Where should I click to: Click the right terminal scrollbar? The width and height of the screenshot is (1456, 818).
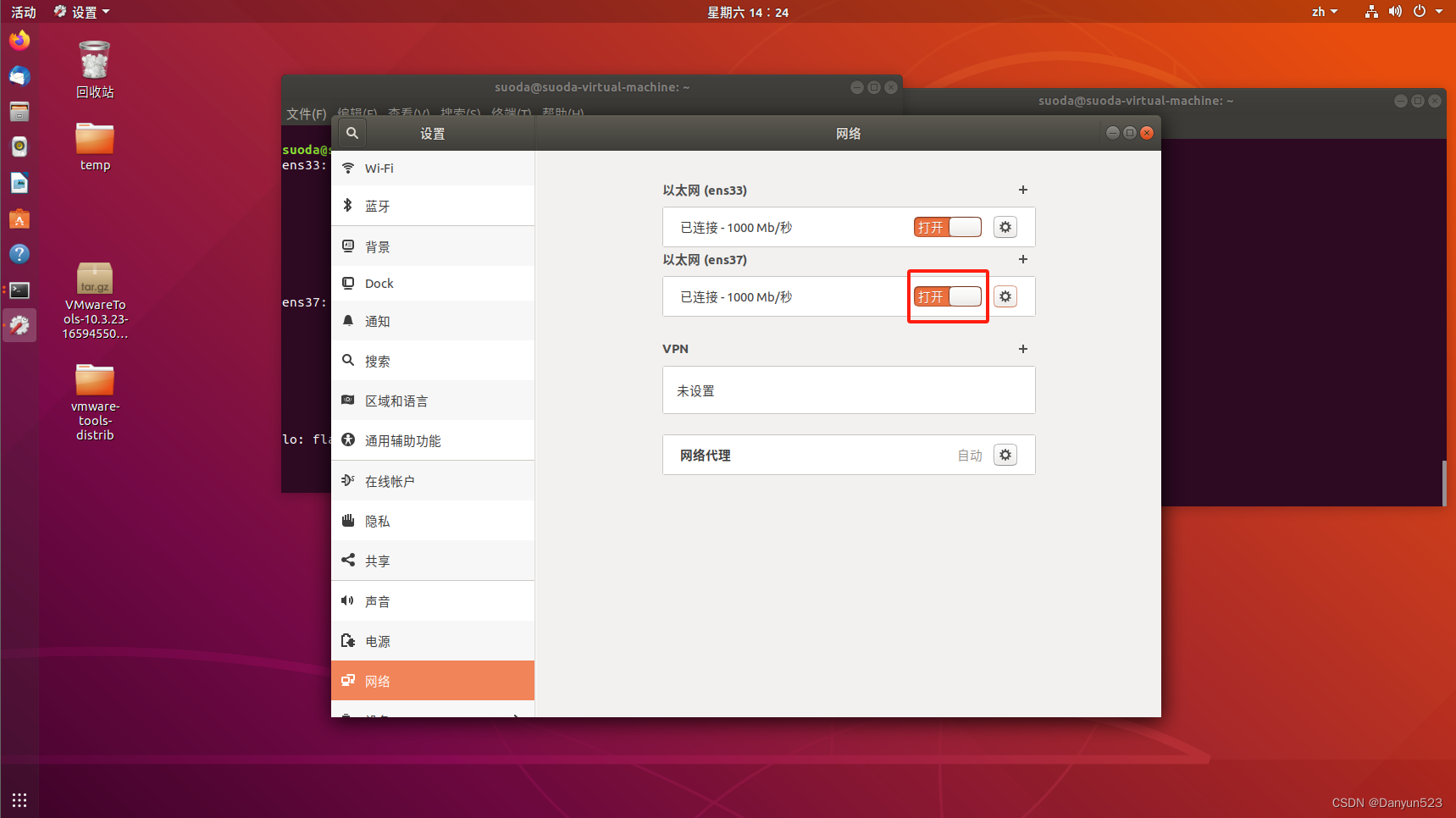[1443, 483]
